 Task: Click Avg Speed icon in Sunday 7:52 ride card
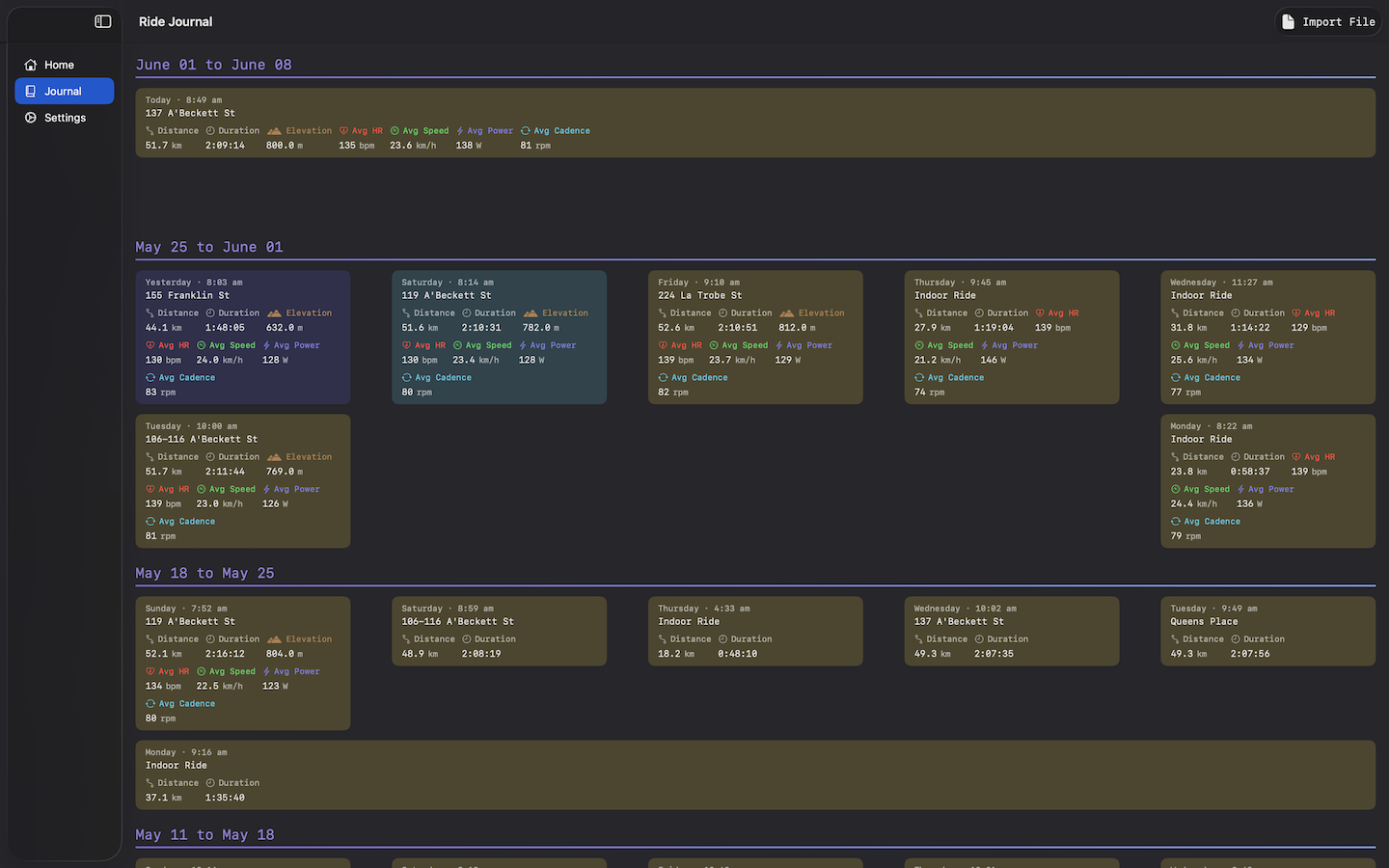(202, 671)
